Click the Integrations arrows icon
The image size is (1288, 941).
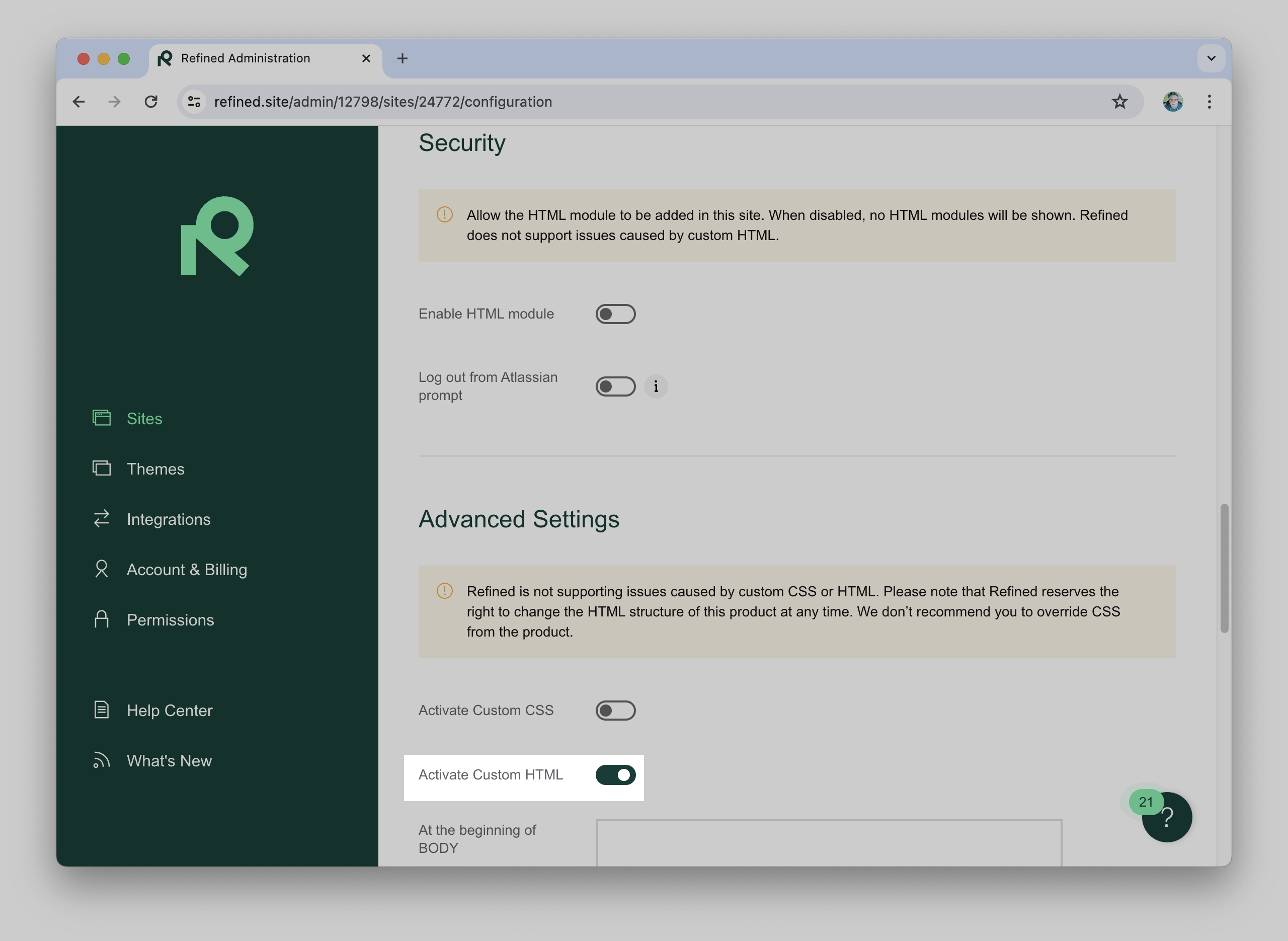(101, 519)
